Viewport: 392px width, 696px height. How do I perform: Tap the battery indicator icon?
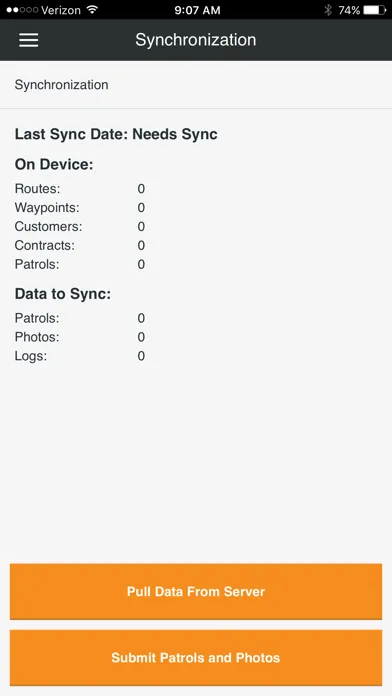coord(375,10)
